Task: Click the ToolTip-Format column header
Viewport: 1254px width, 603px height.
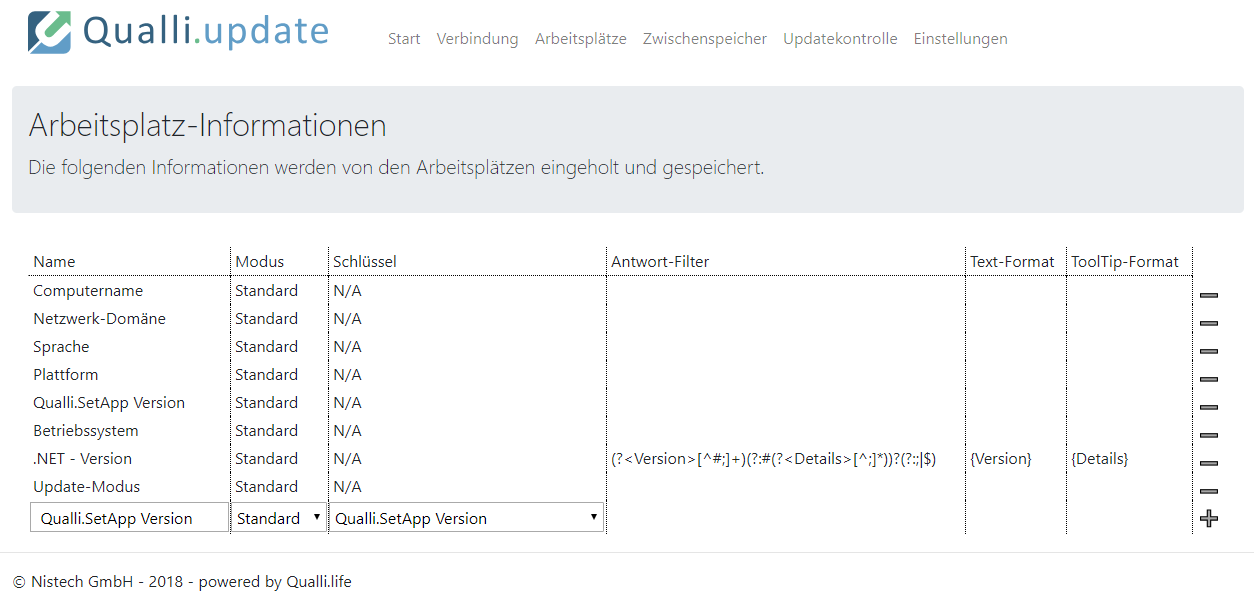Action: [1125, 262]
